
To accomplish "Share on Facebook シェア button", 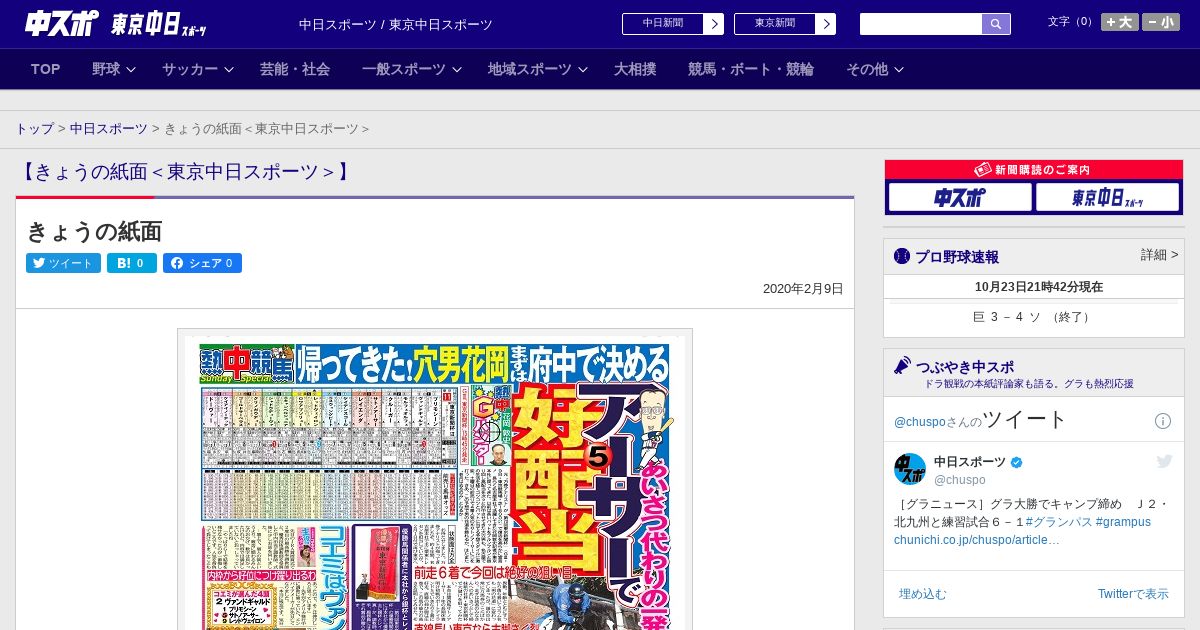I will tap(202, 263).
